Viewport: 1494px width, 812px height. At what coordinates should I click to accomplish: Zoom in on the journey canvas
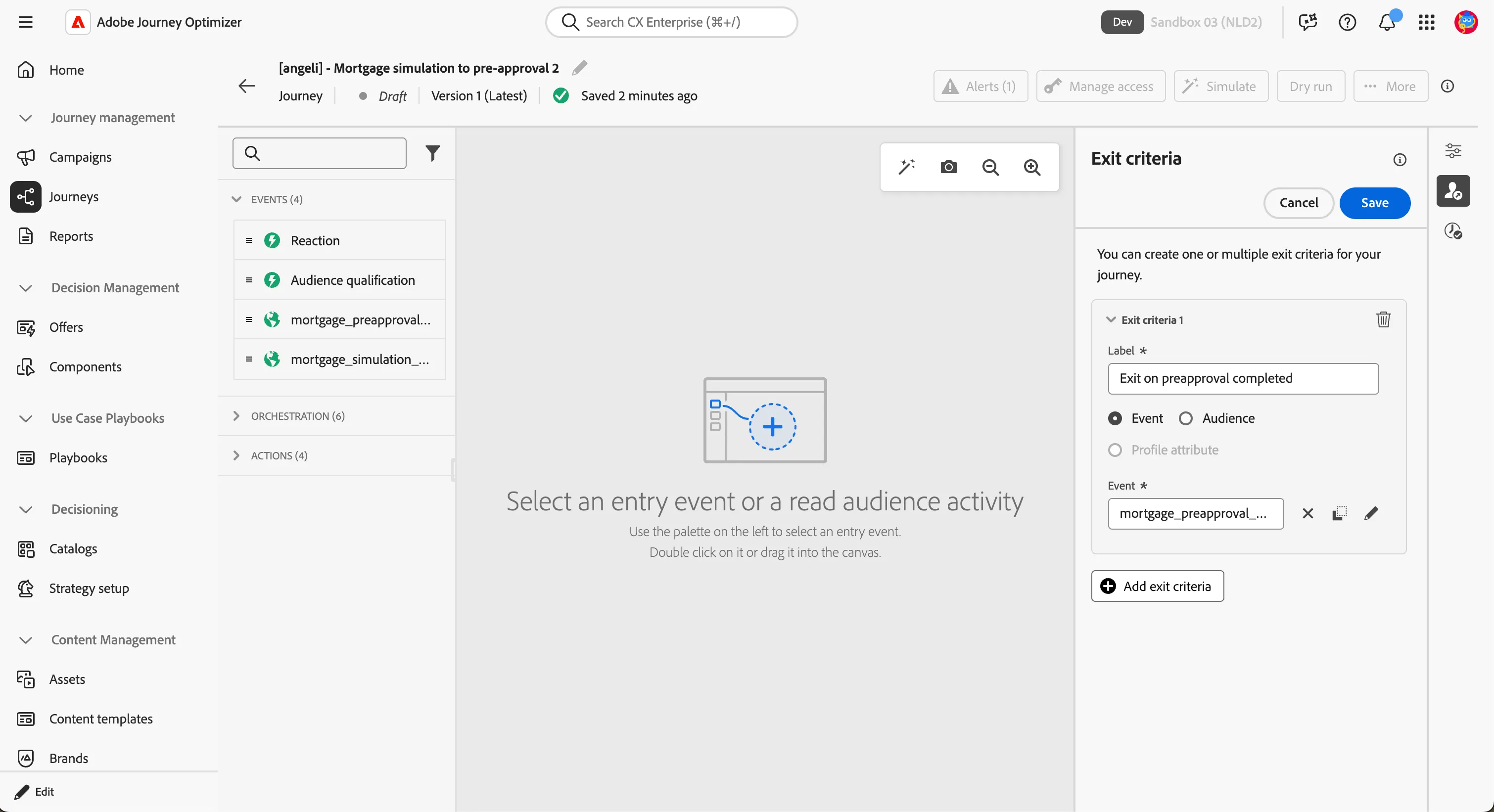[1032, 167]
